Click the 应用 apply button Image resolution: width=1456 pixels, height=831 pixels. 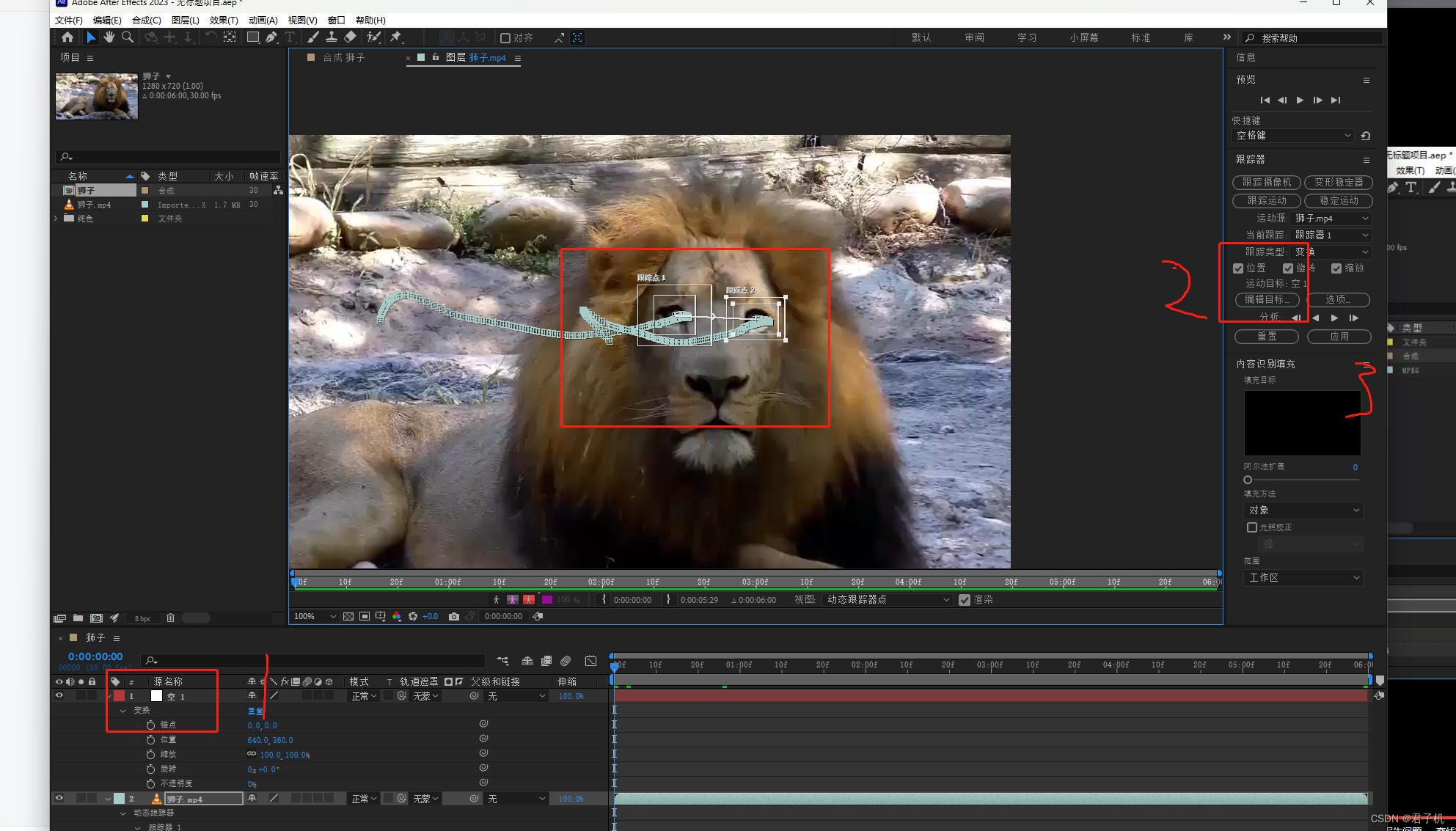click(1339, 337)
